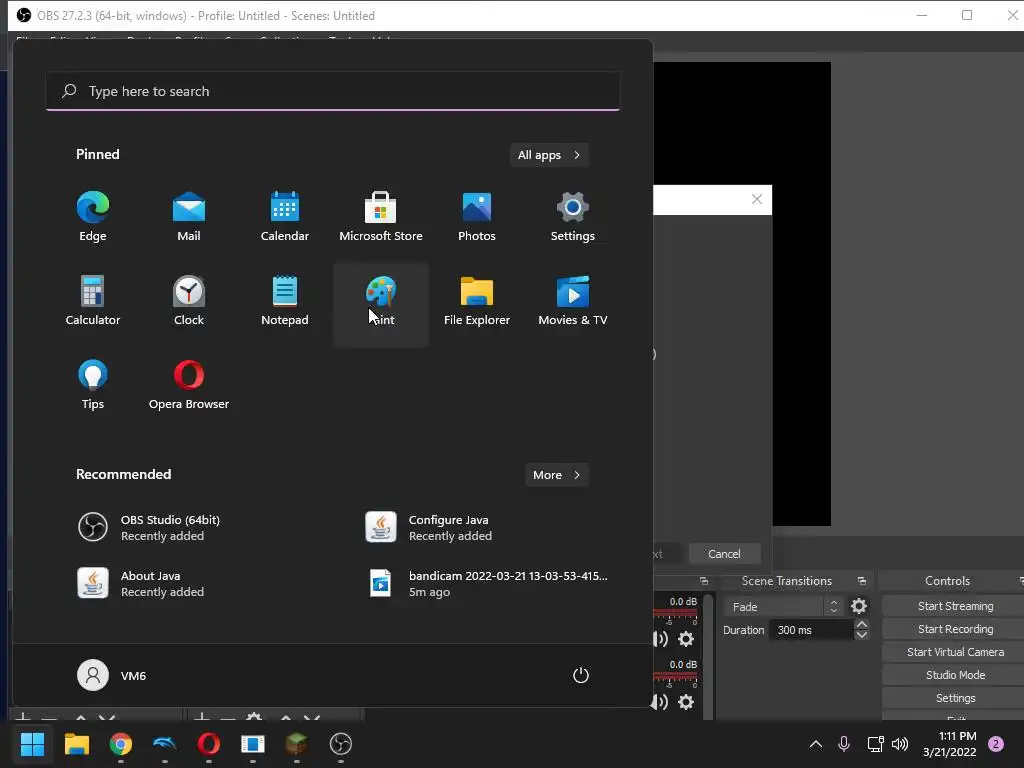Open lower audio mixer settings gear
Screen dimensions: 1024x768
[686, 702]
